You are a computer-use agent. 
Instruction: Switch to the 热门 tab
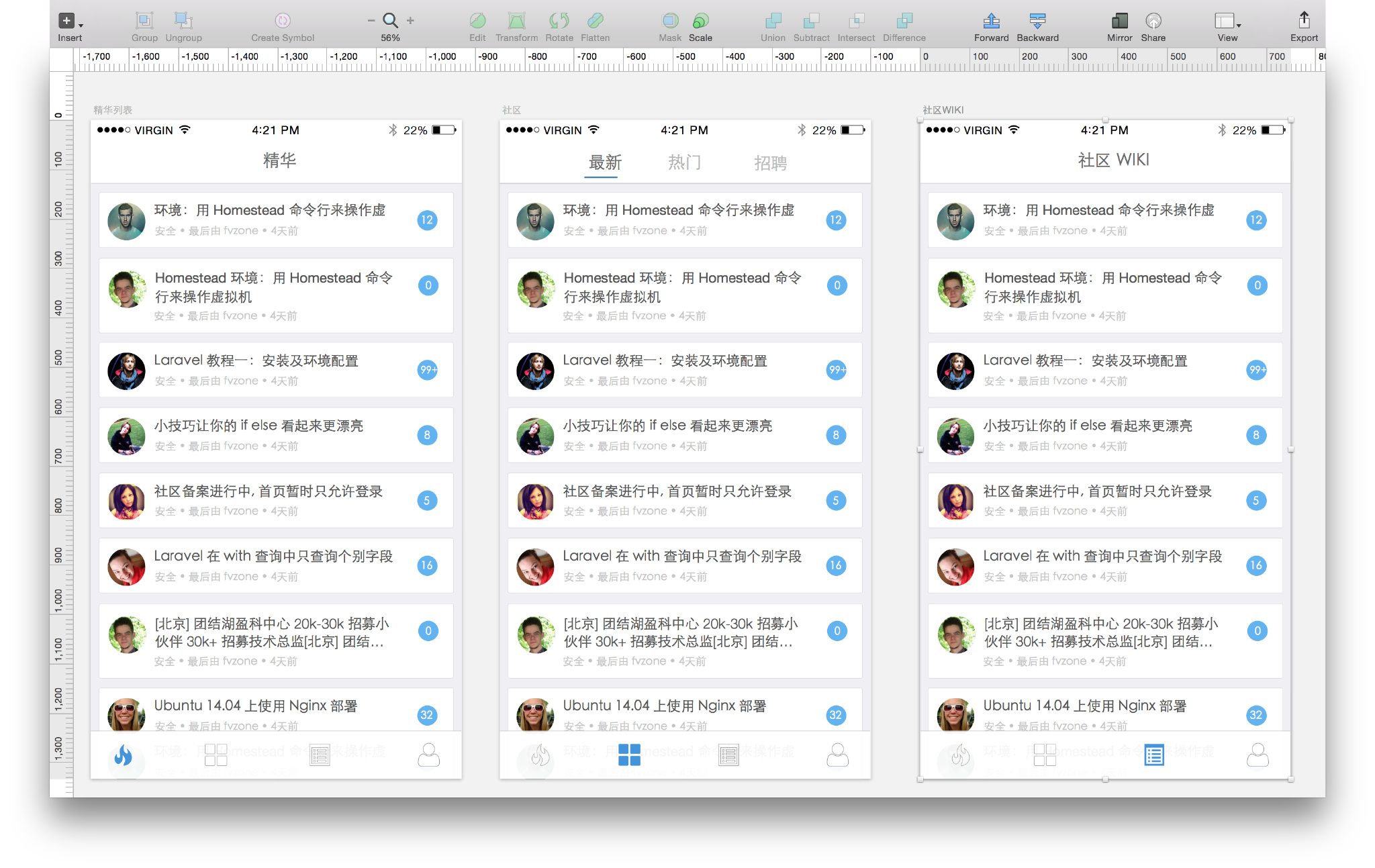(x=684, y=162)
